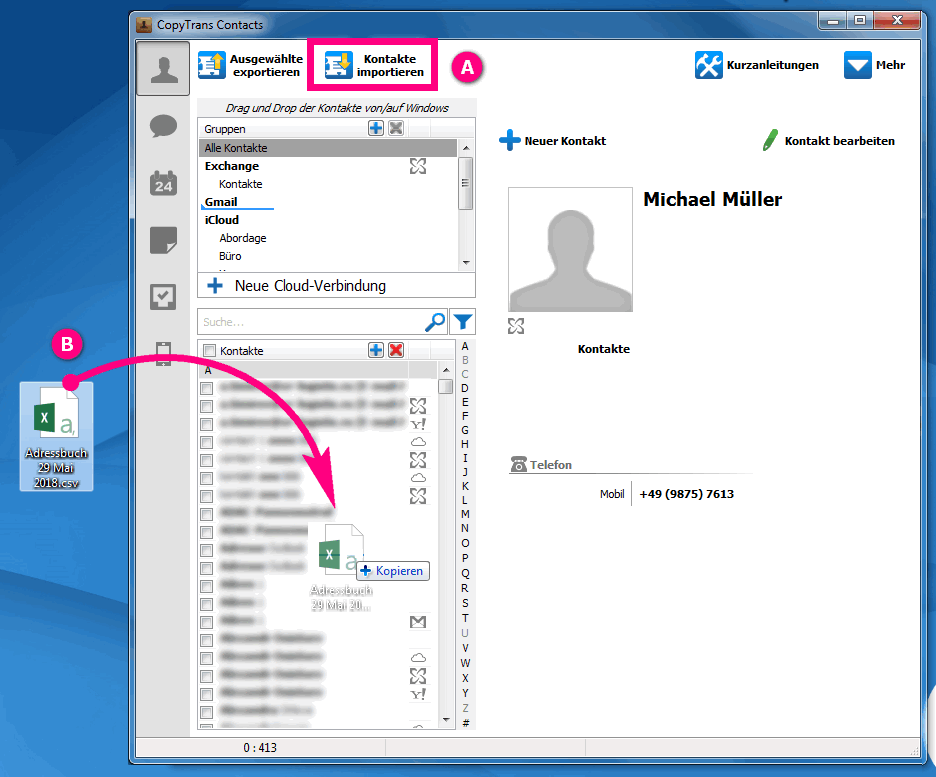The image size is (936, 777).
Task: Jump to letter M in alphabet index
Action: [465, 514]
